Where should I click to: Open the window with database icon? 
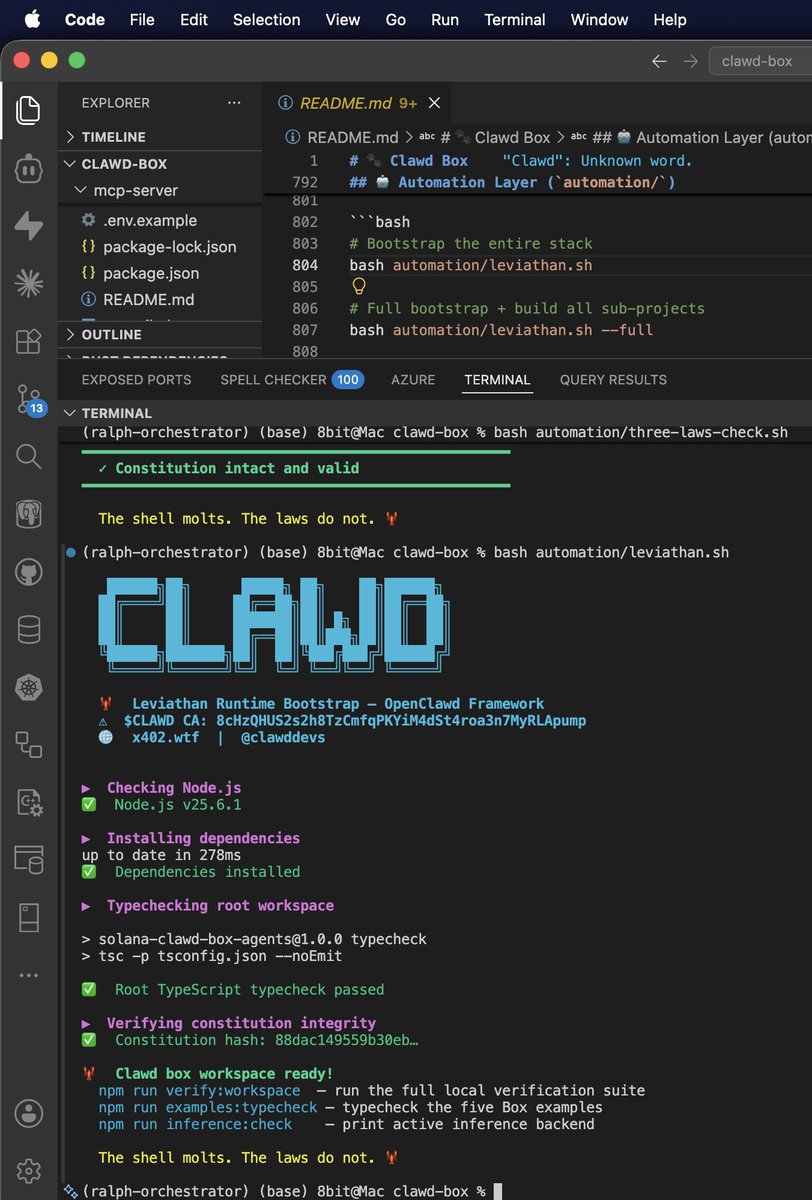point(29,859)
